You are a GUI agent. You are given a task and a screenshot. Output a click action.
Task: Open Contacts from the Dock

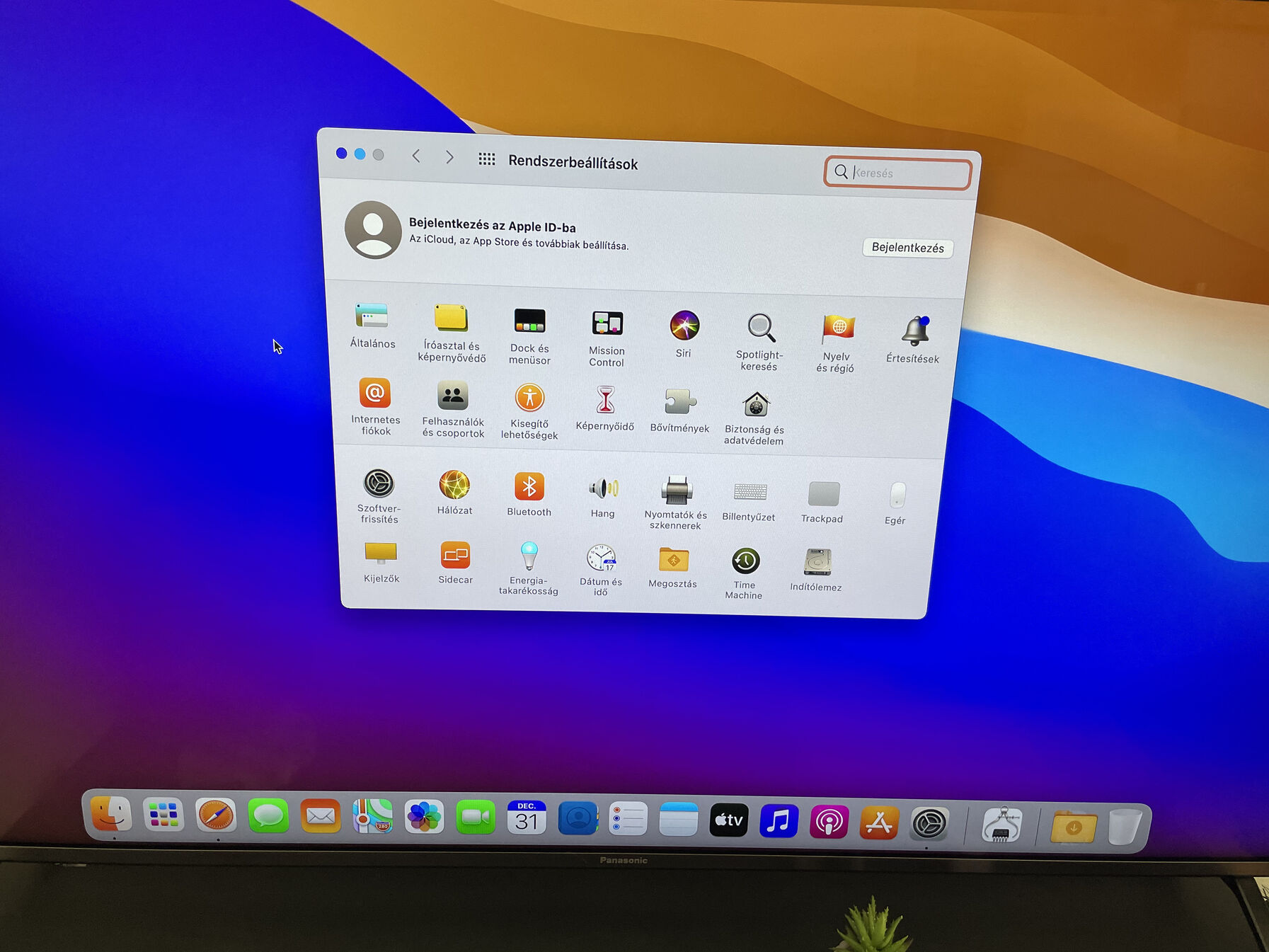[578, 819]
